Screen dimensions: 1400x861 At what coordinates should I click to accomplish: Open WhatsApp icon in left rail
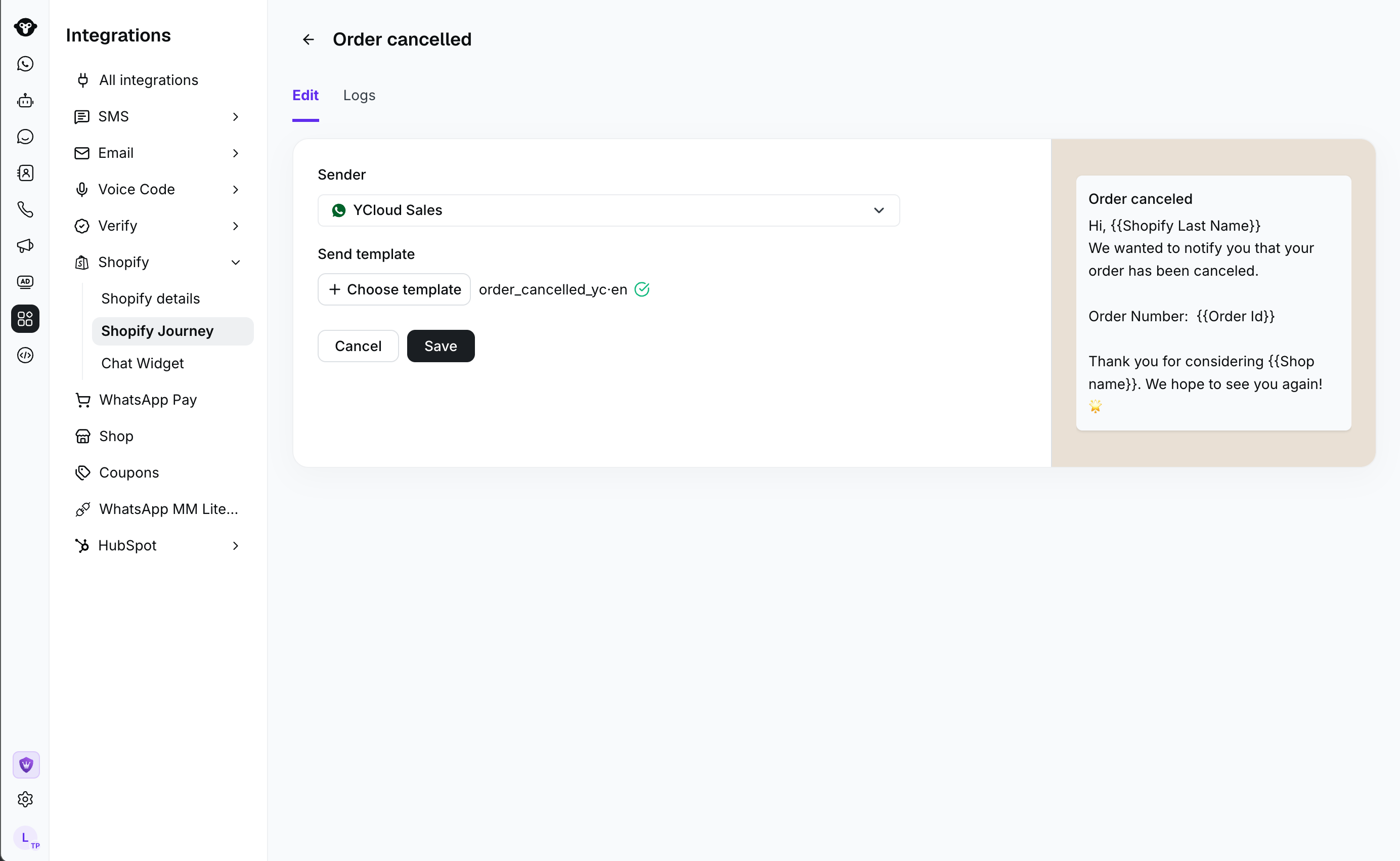tap(25, 64)
